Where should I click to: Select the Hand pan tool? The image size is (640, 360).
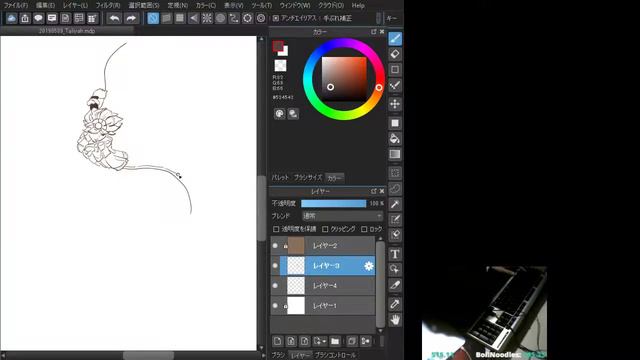pos(395,320)
